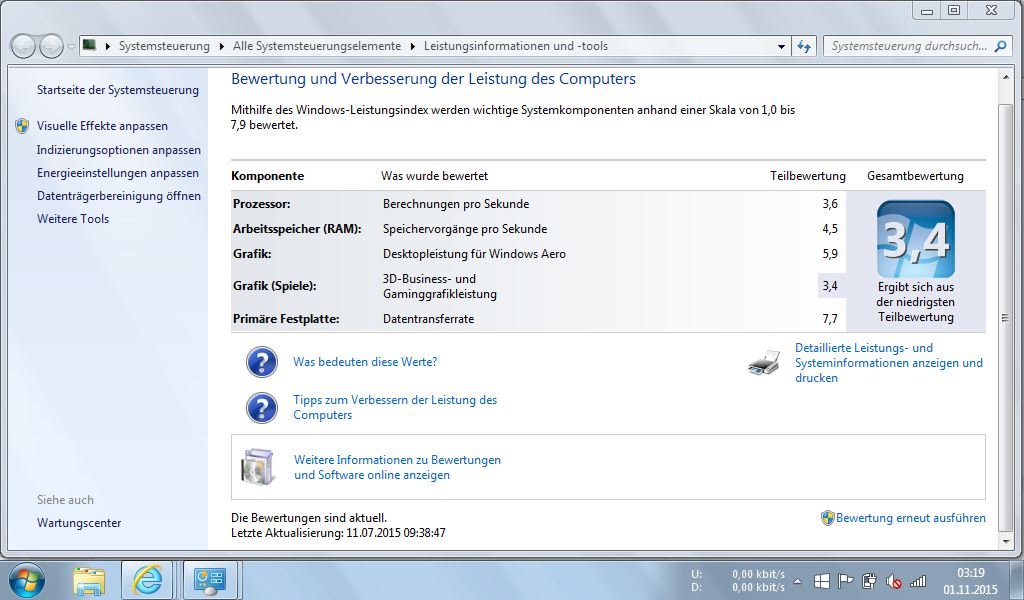Open Datenträgerbereinigung öffnen link
The height and width of the screenshot is (600, 1024).
119,196
